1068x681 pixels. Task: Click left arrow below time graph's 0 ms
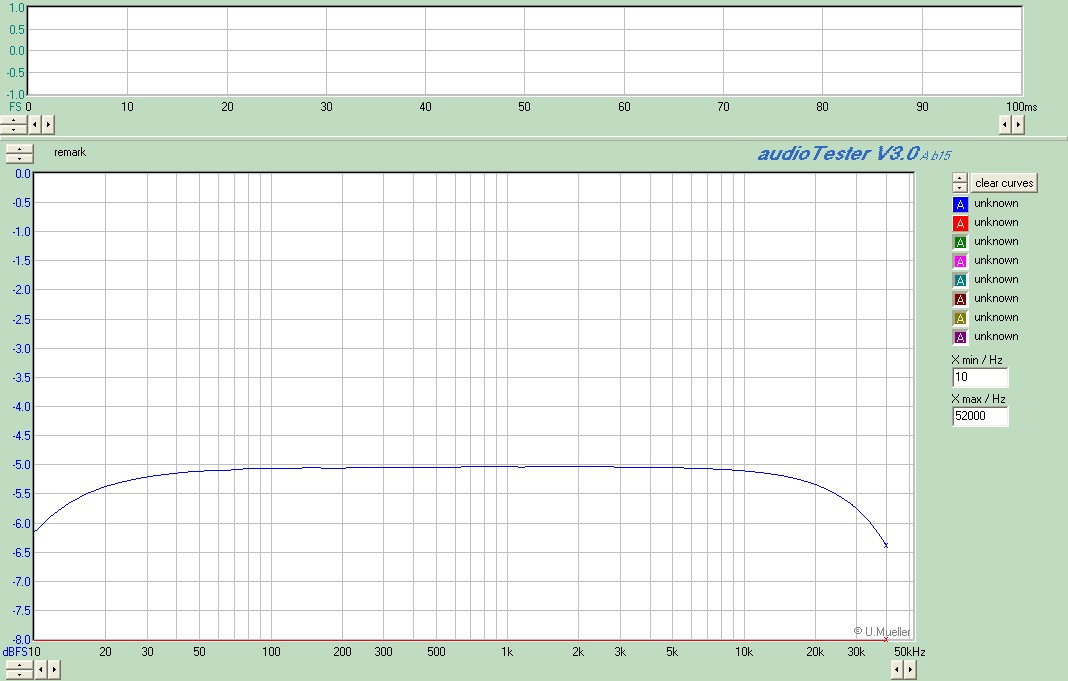click(35, 125)
